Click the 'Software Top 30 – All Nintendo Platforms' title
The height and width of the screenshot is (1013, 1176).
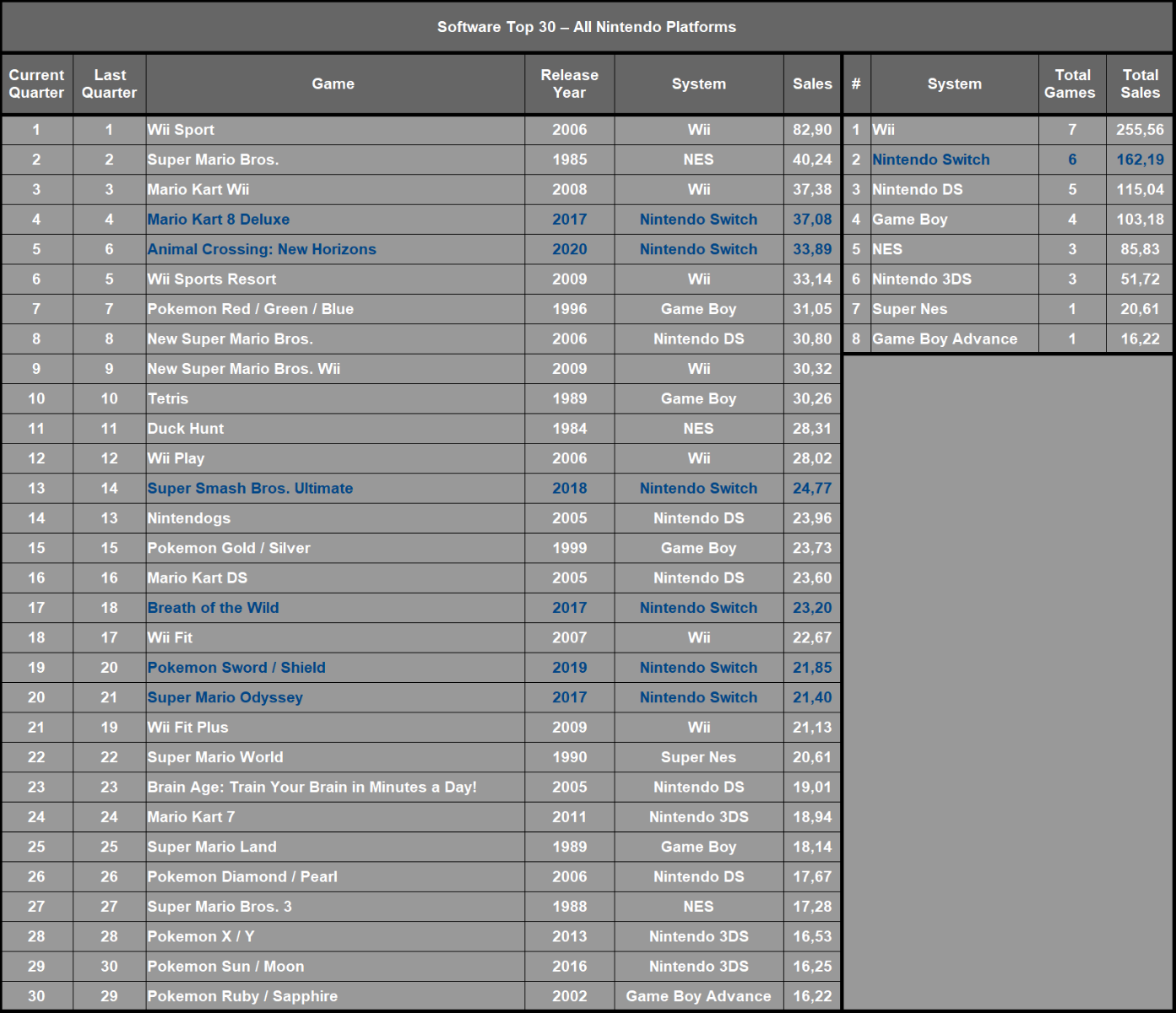pos(586,27)
